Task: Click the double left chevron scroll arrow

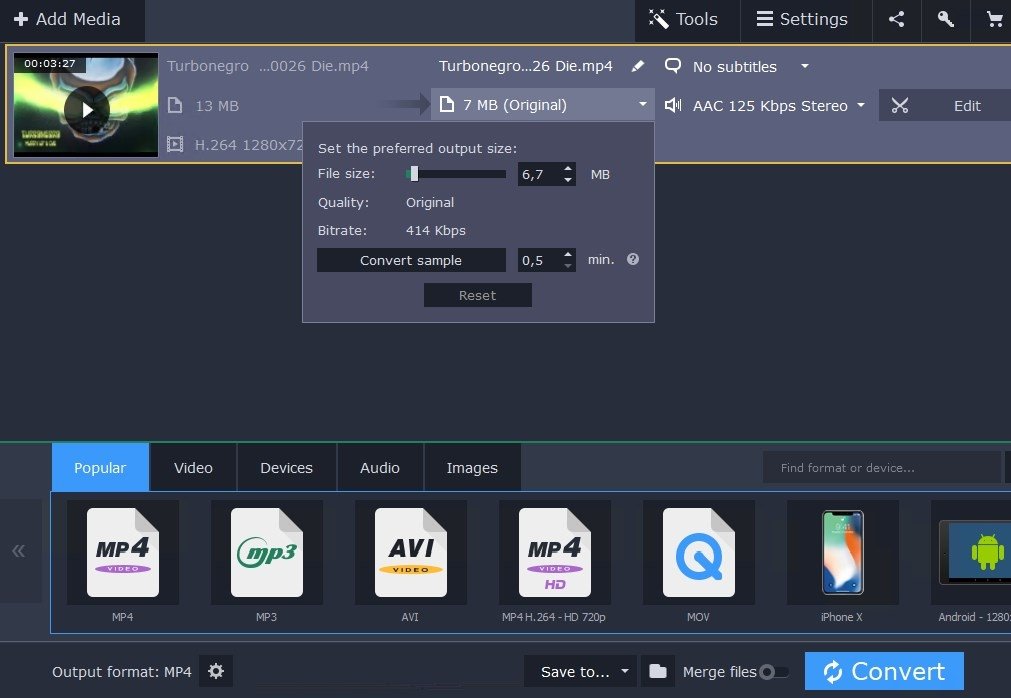Action: 19,551
